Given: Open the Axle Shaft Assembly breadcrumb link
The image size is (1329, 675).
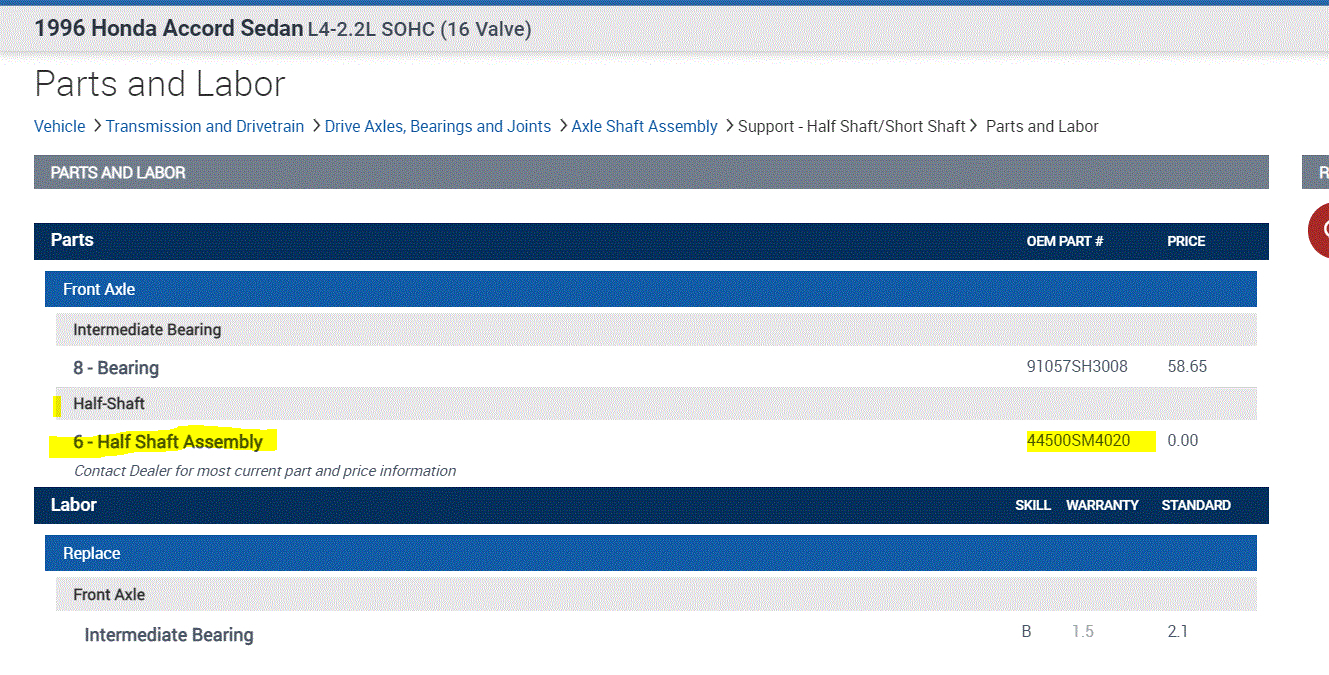Looking at the screenshot, I should [x=644, y=126].
